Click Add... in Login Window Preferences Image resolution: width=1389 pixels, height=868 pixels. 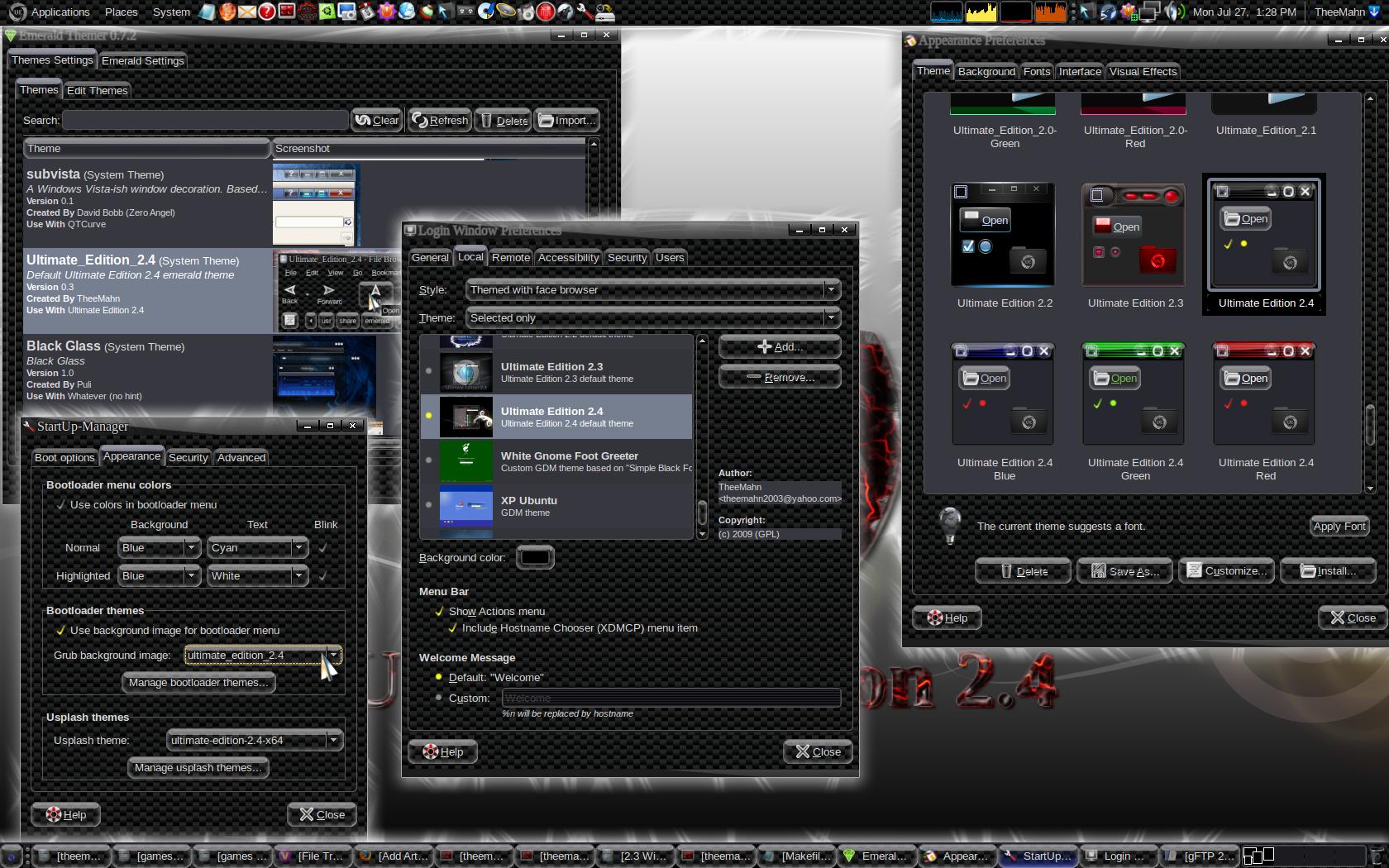coord(780,346)
